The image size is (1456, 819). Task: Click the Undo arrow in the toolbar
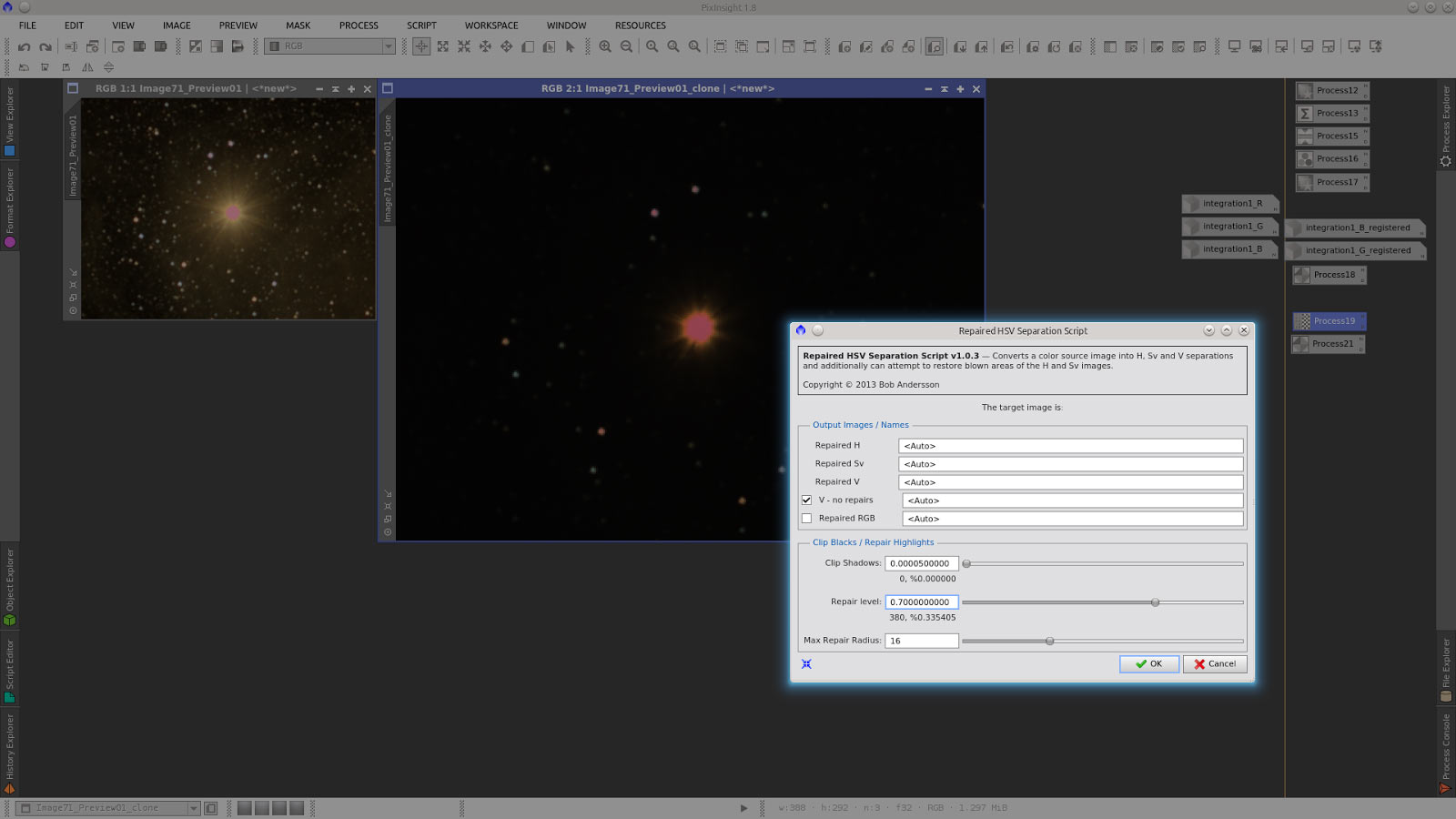point(25,46)
